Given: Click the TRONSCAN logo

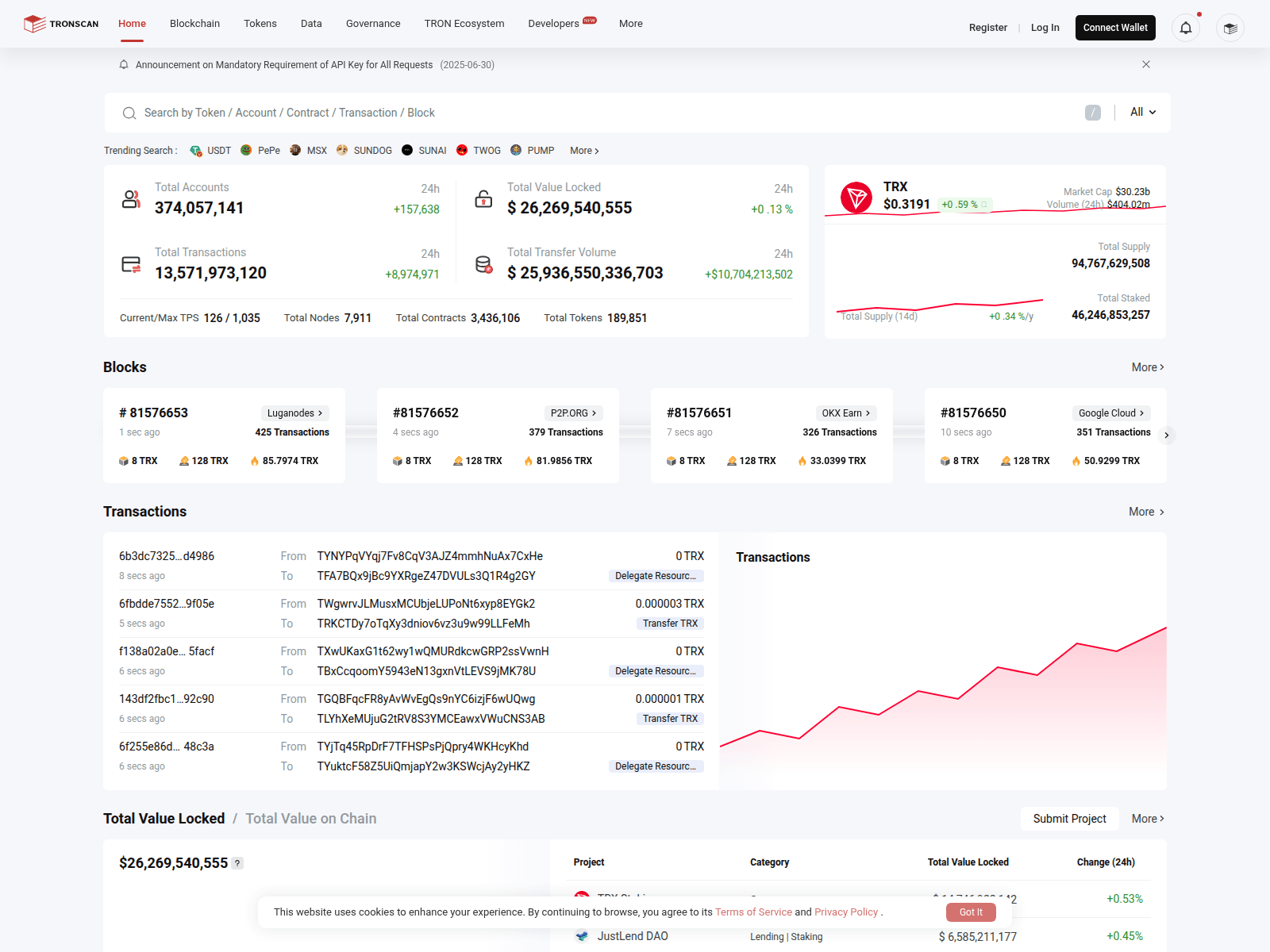Looking at the screenshot, I should tap(61, 24).
